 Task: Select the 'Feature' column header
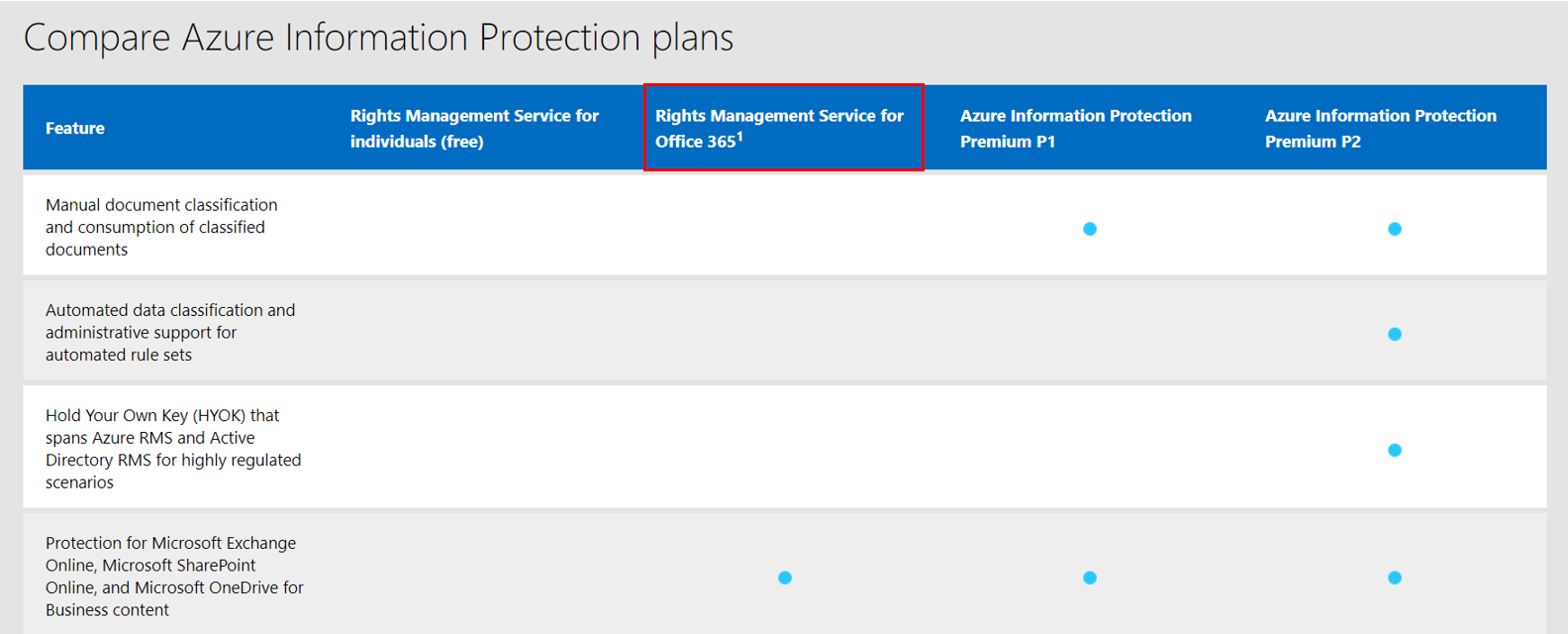[x=75, y=129]
